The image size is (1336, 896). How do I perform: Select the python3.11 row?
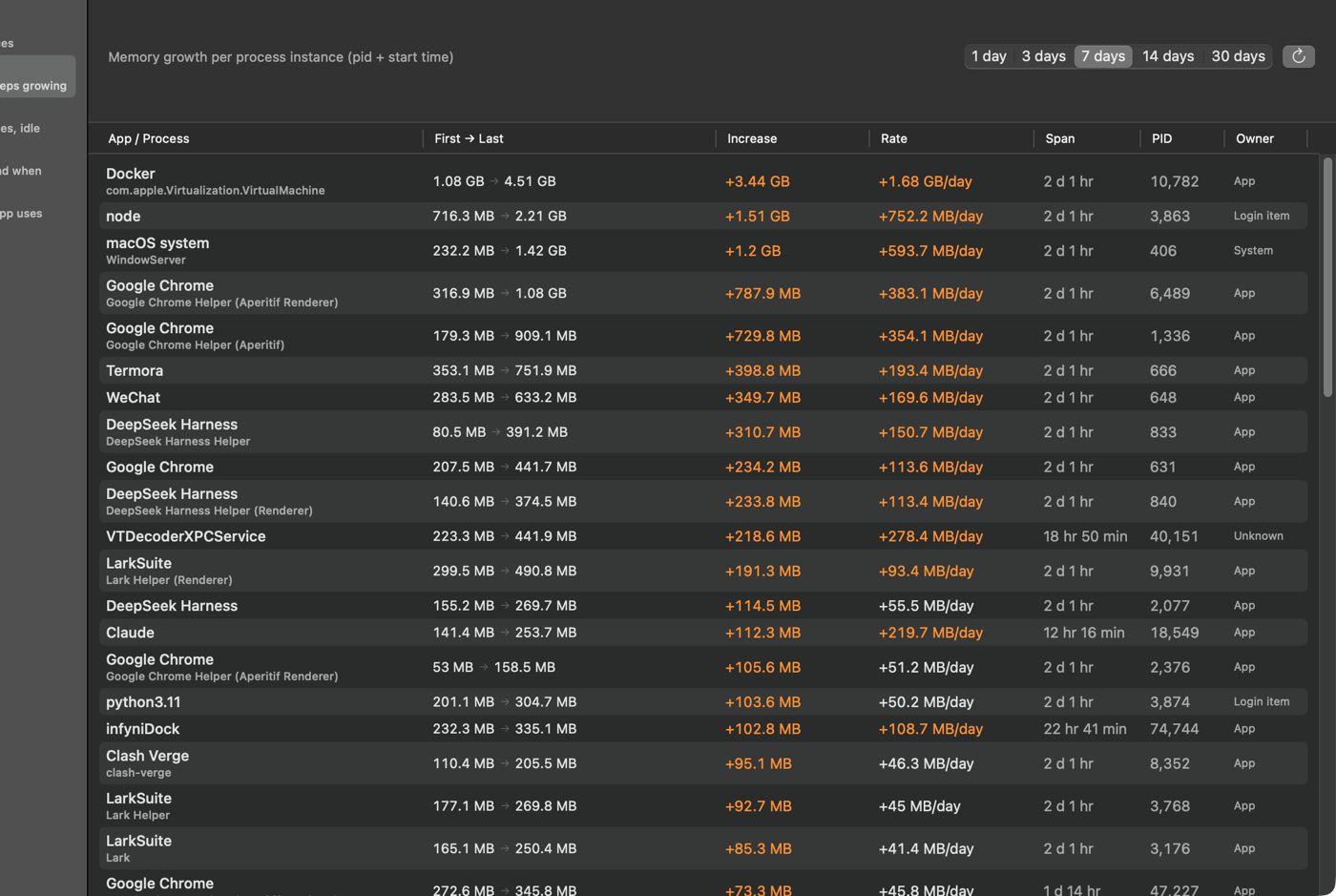tap(703, 701)
